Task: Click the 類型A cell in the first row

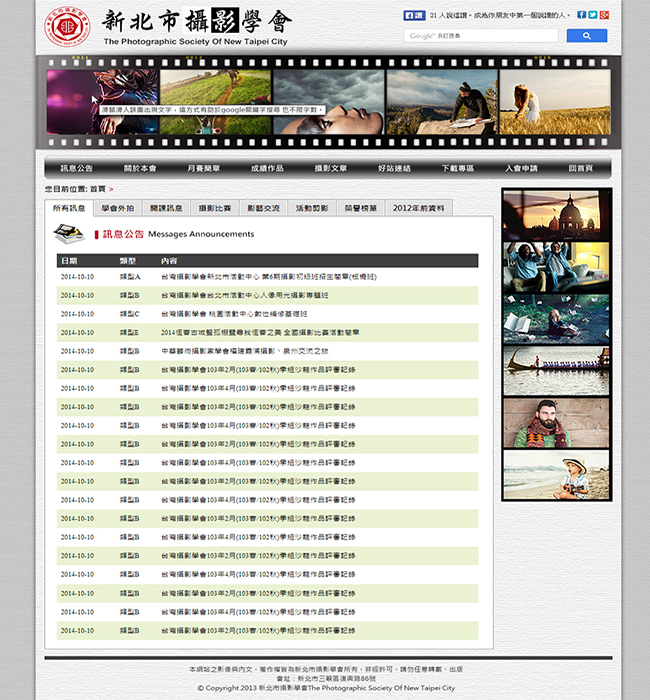Action: tap(130, 277)
